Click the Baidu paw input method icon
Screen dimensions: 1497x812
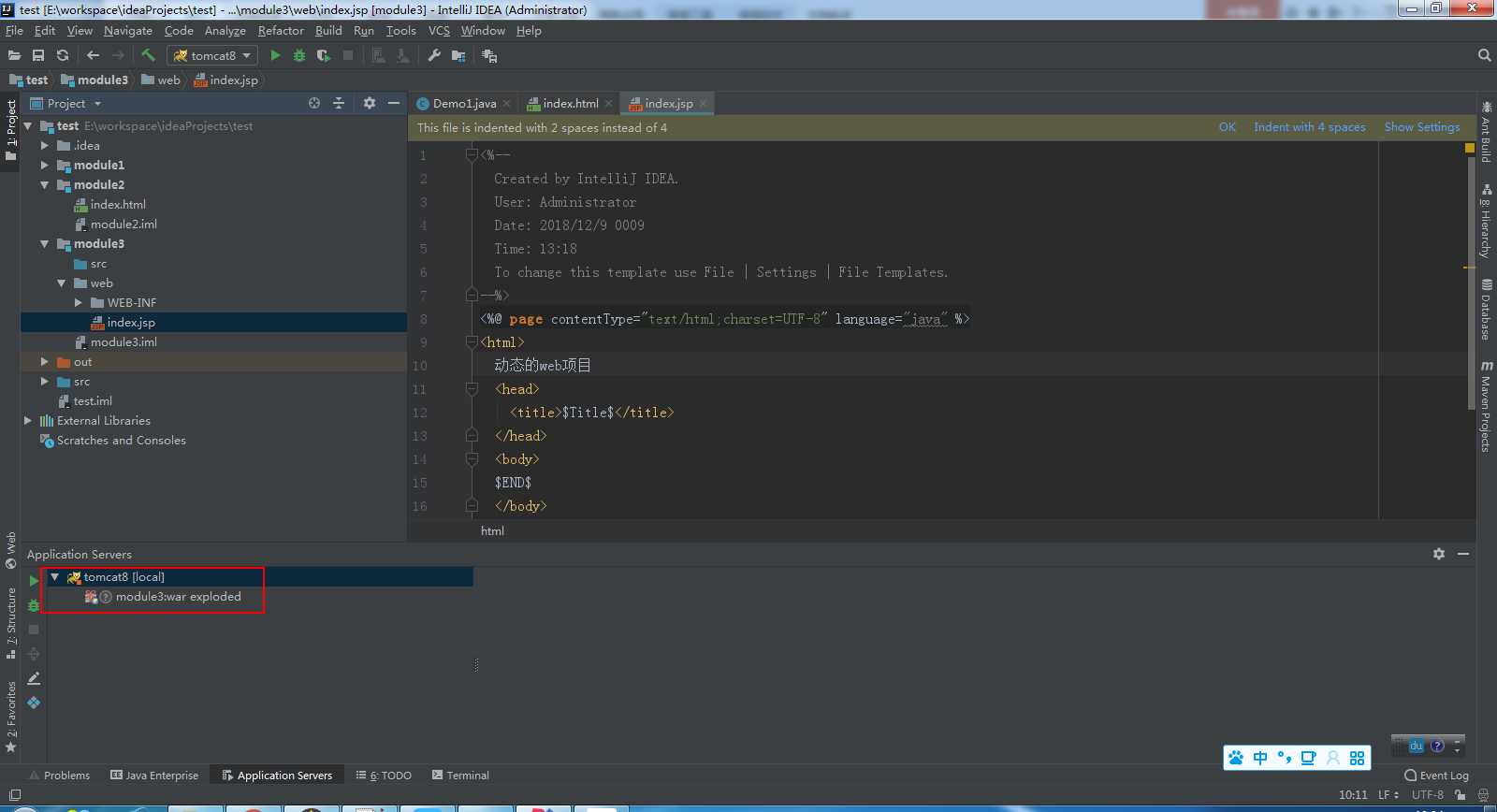(1236, 758)
